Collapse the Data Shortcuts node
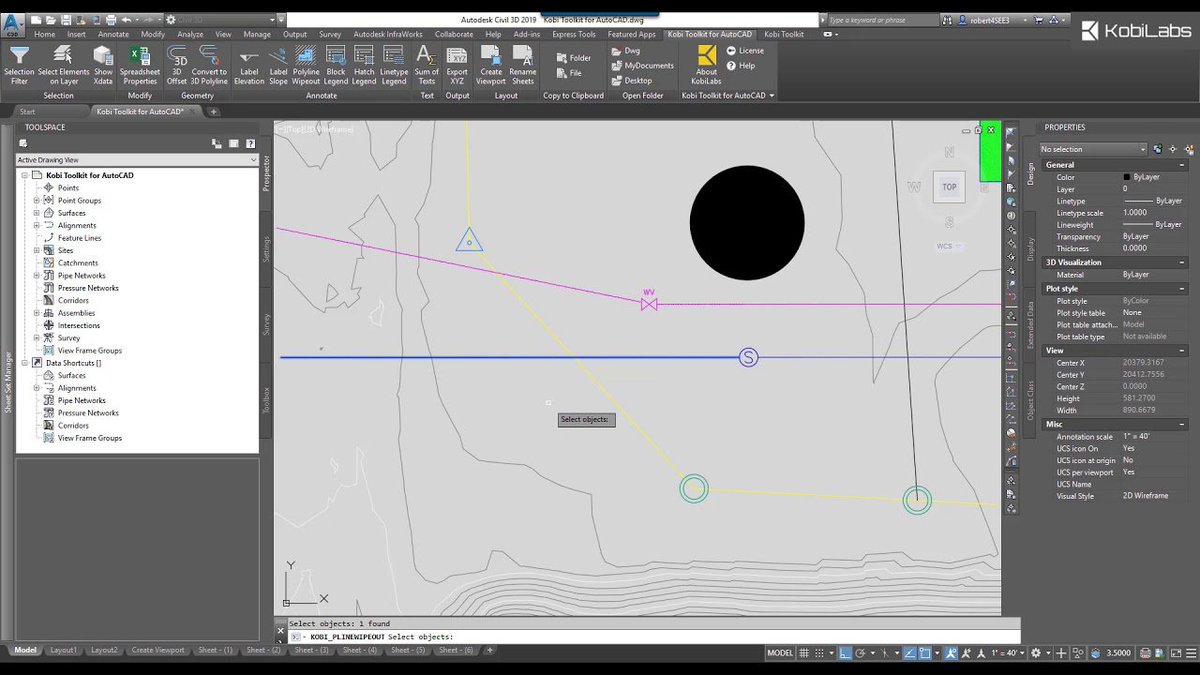The width and height of the screenshot is (1200, 675). (x=24, y=363)
